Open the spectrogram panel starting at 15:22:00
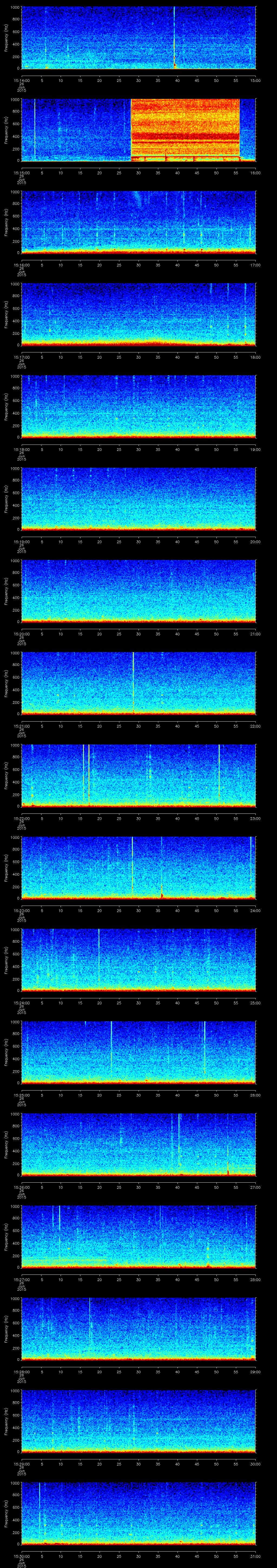The image size is (277, 1568). pos(139,775)
